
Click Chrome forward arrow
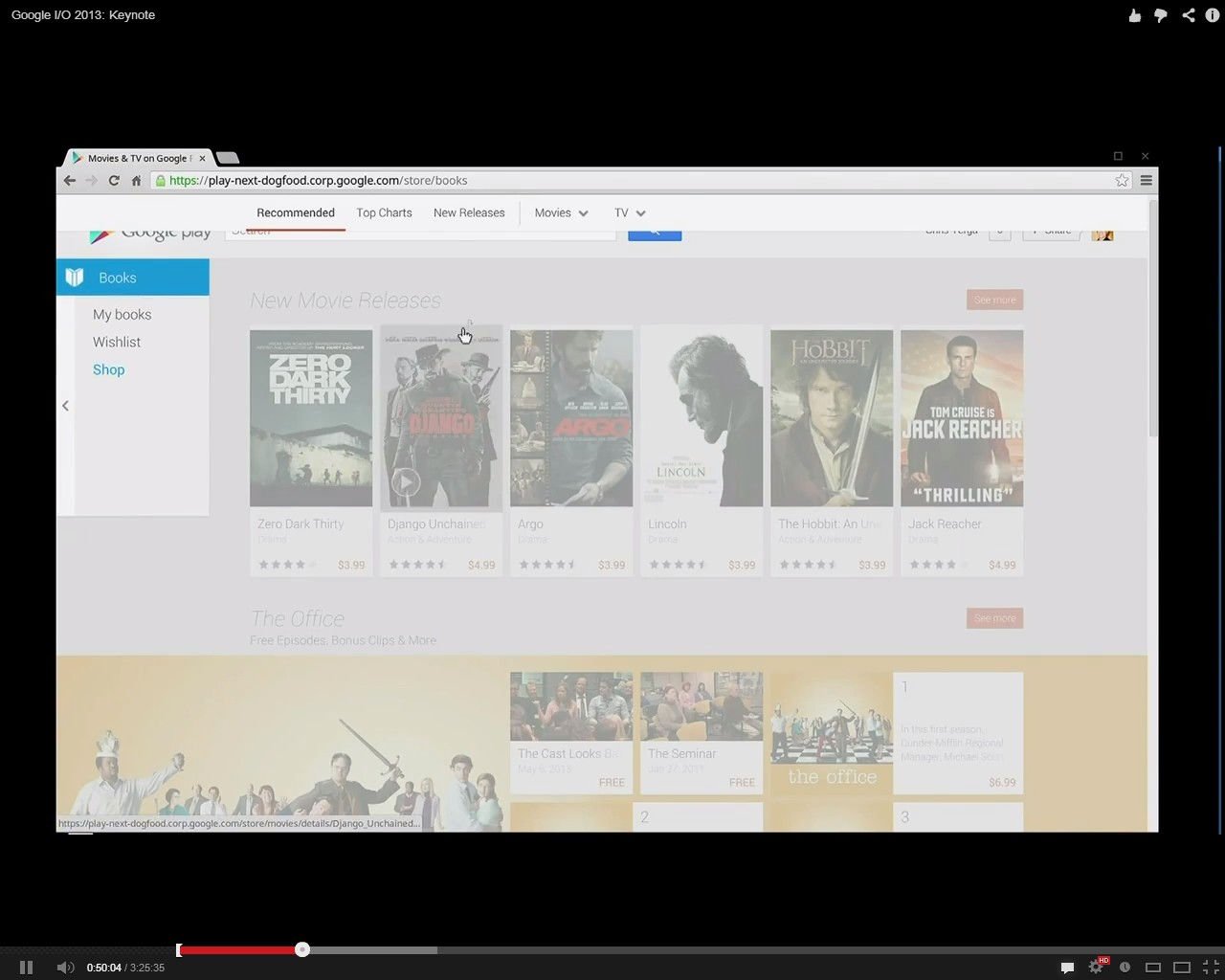pos(91,180)
